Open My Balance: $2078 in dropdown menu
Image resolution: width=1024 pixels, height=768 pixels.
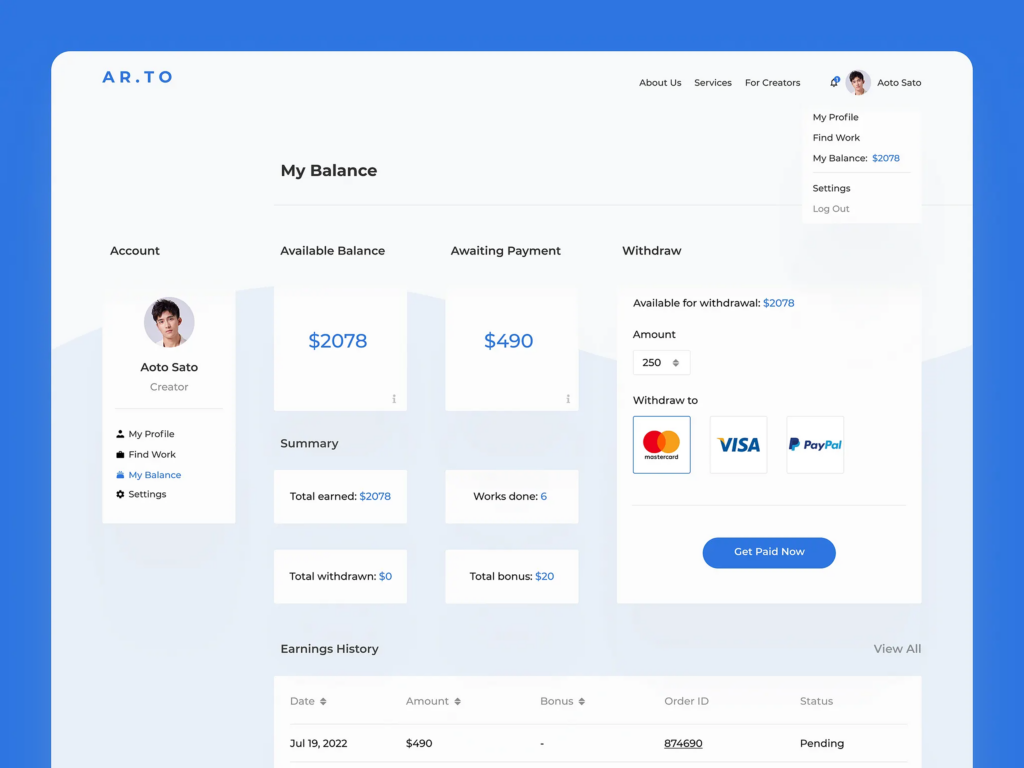[x=856, y=158]
